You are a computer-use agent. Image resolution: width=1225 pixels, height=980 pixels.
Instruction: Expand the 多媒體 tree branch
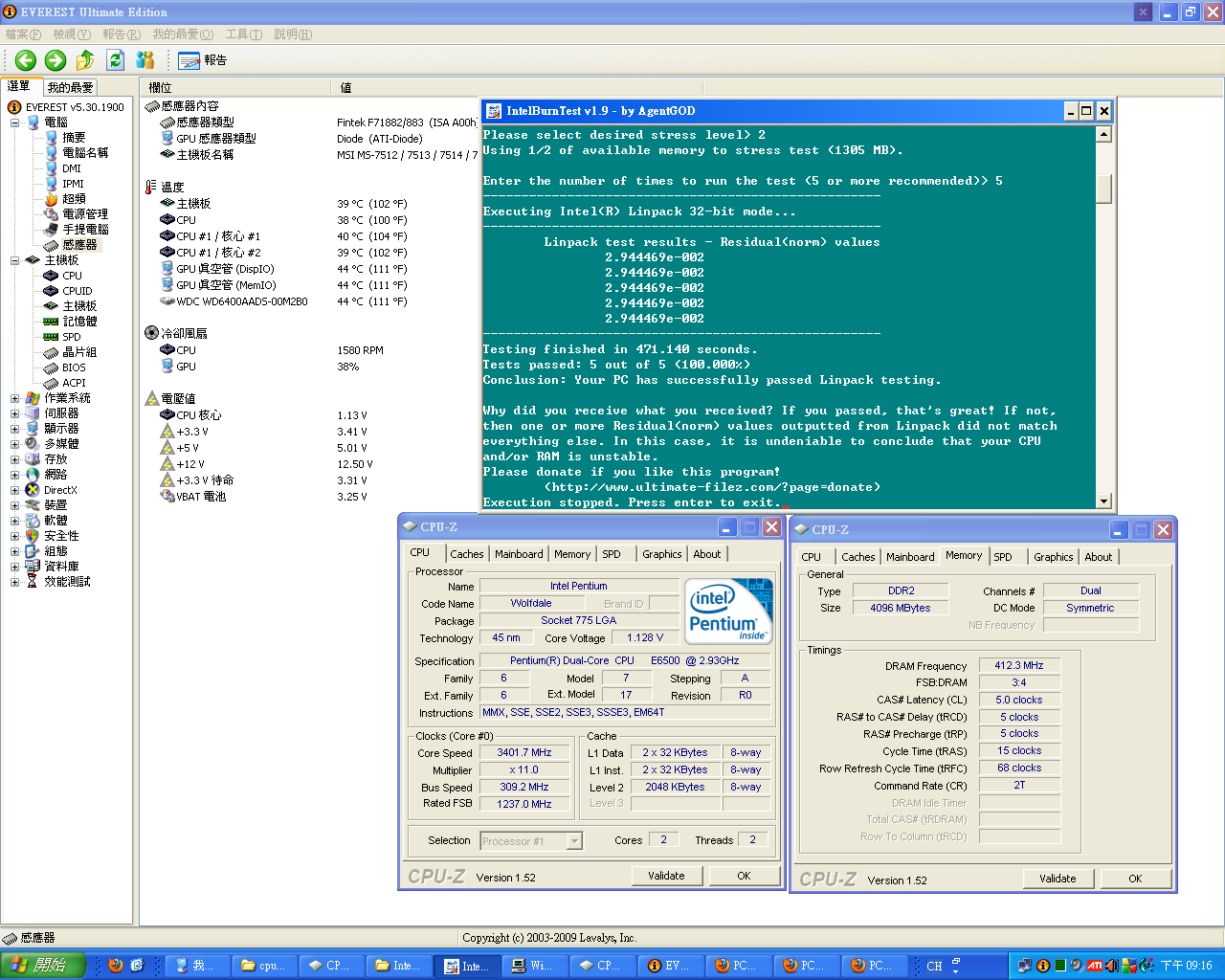coord(14,444)
